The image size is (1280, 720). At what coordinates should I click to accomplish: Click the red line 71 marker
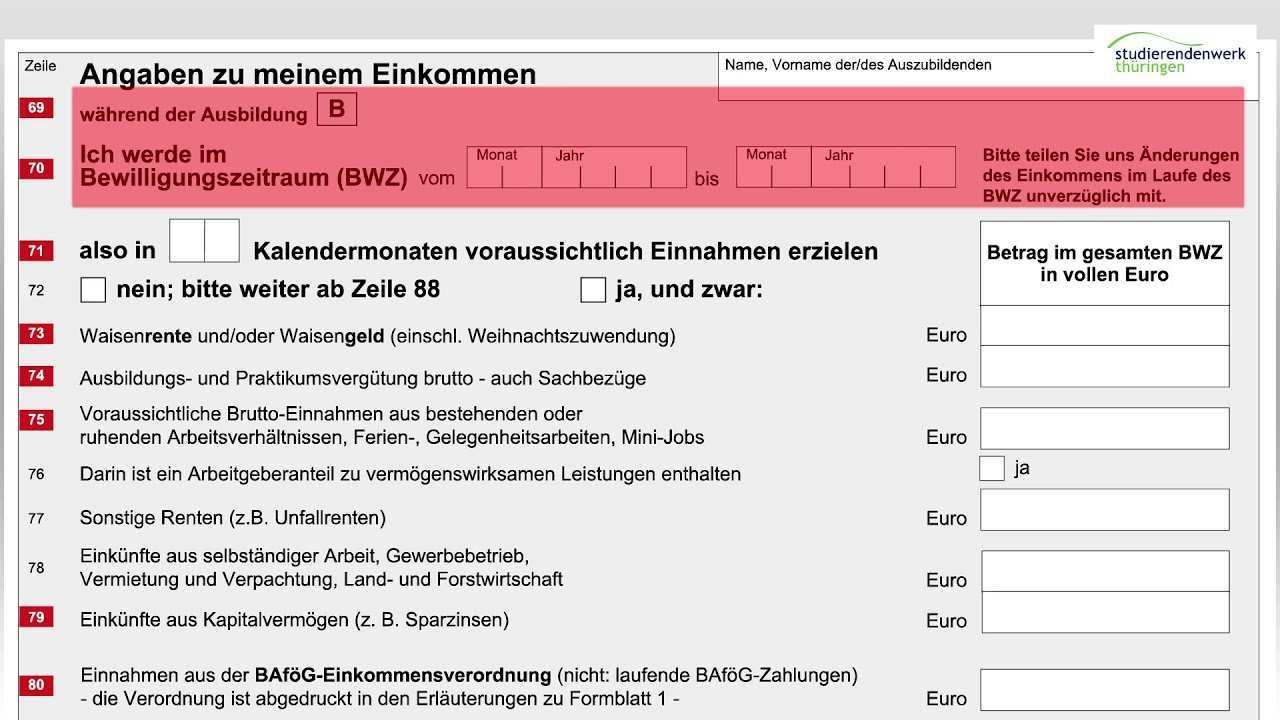(36, 251)
